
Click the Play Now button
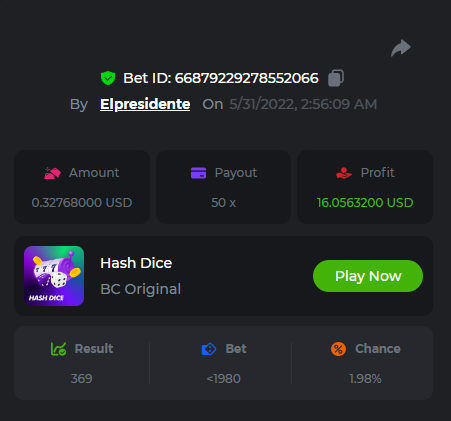coord(368,276)
